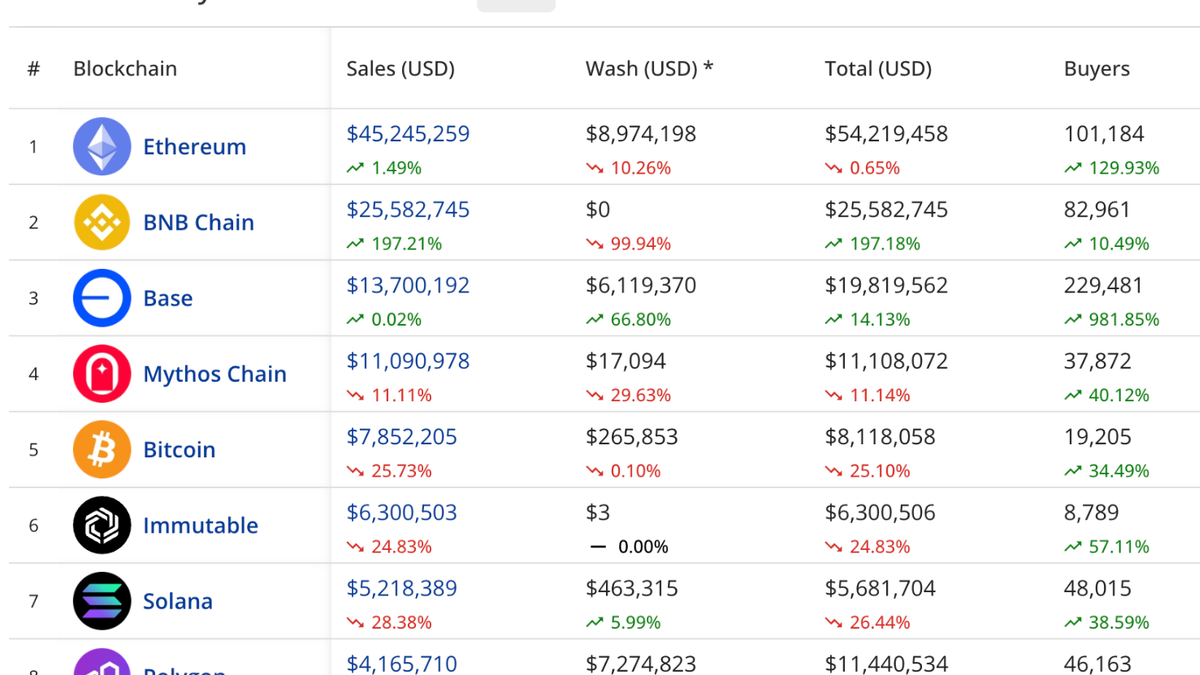Sort by the Total (USD) column header
Viewport: 1200px width, 675px height.
point(878,68)
